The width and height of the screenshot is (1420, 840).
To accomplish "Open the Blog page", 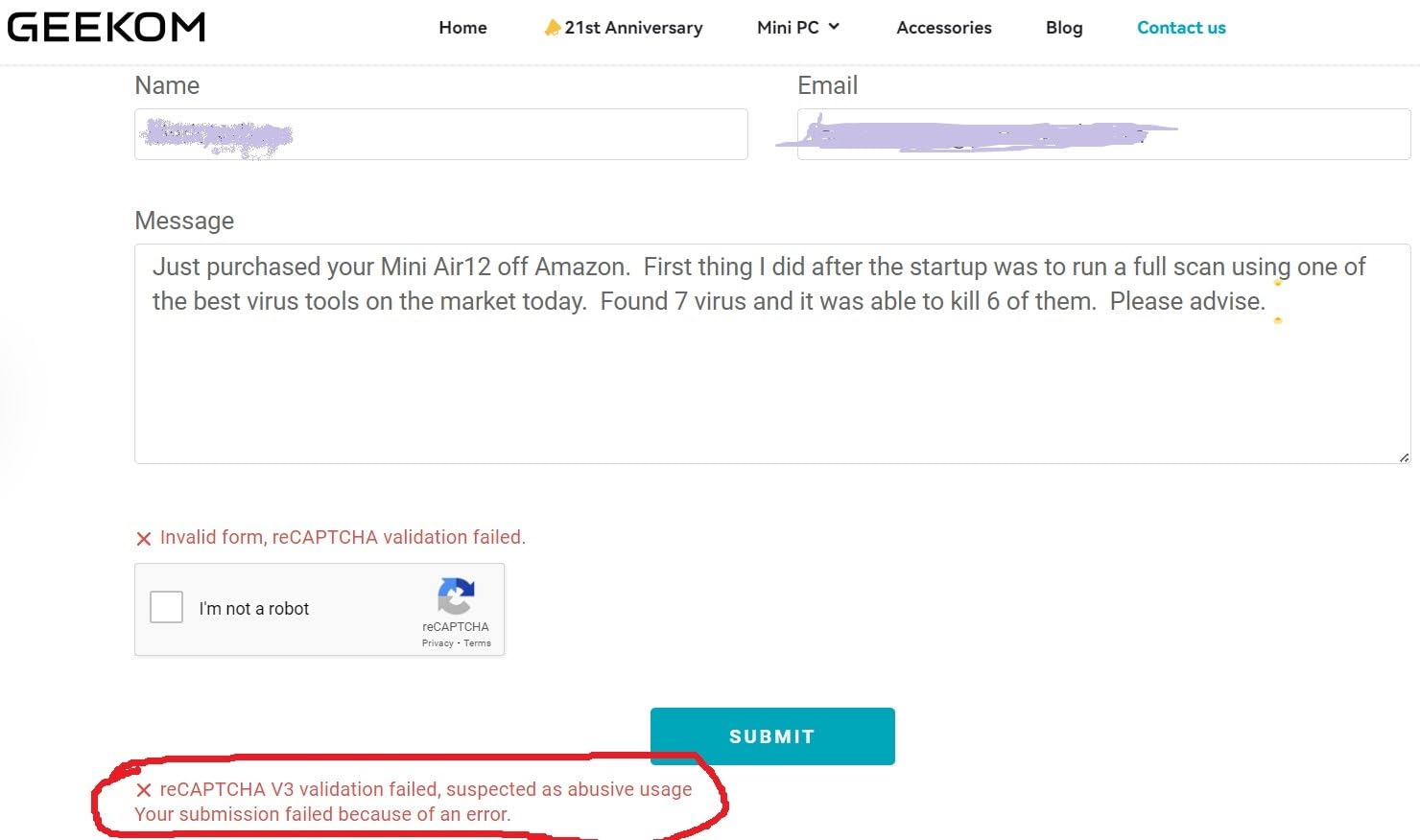I will click(1064, 28).
